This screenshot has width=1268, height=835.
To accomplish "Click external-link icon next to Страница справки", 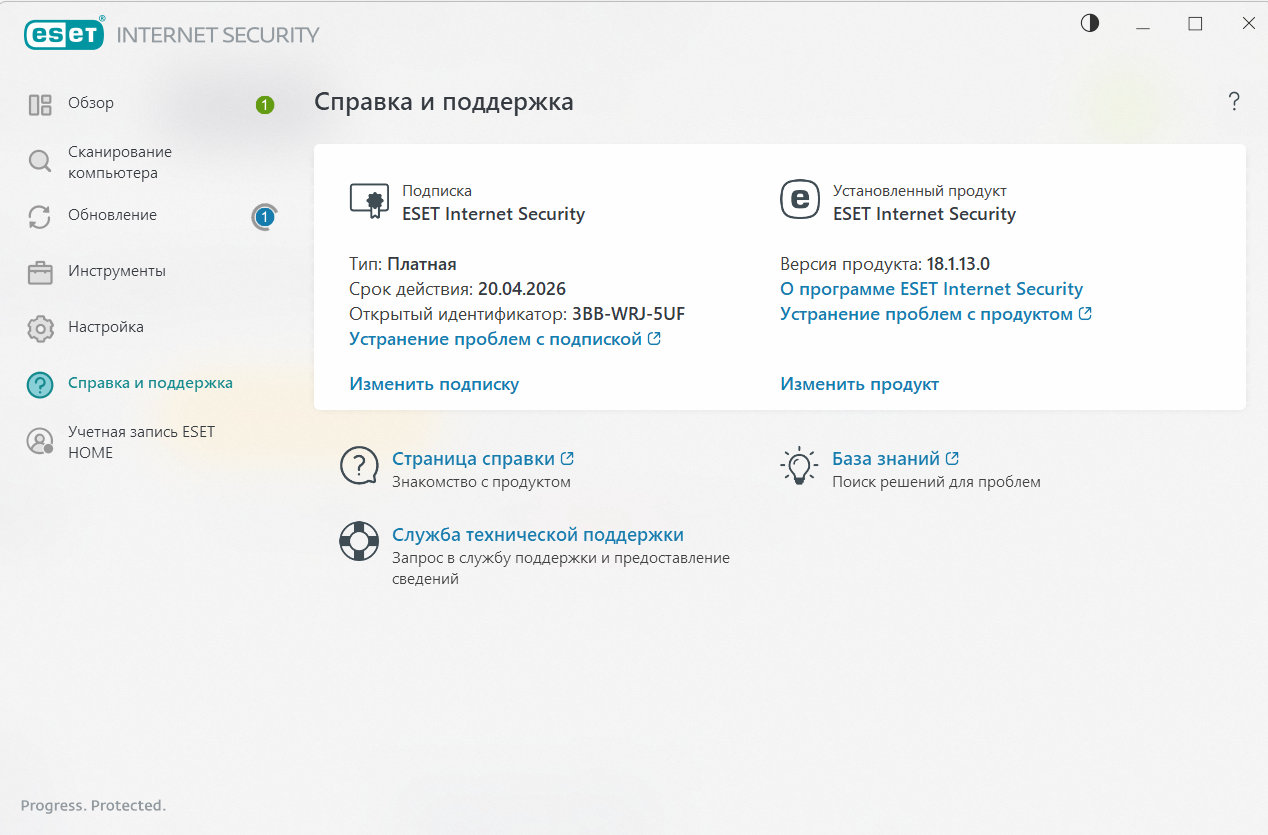I will pos(567,458).
